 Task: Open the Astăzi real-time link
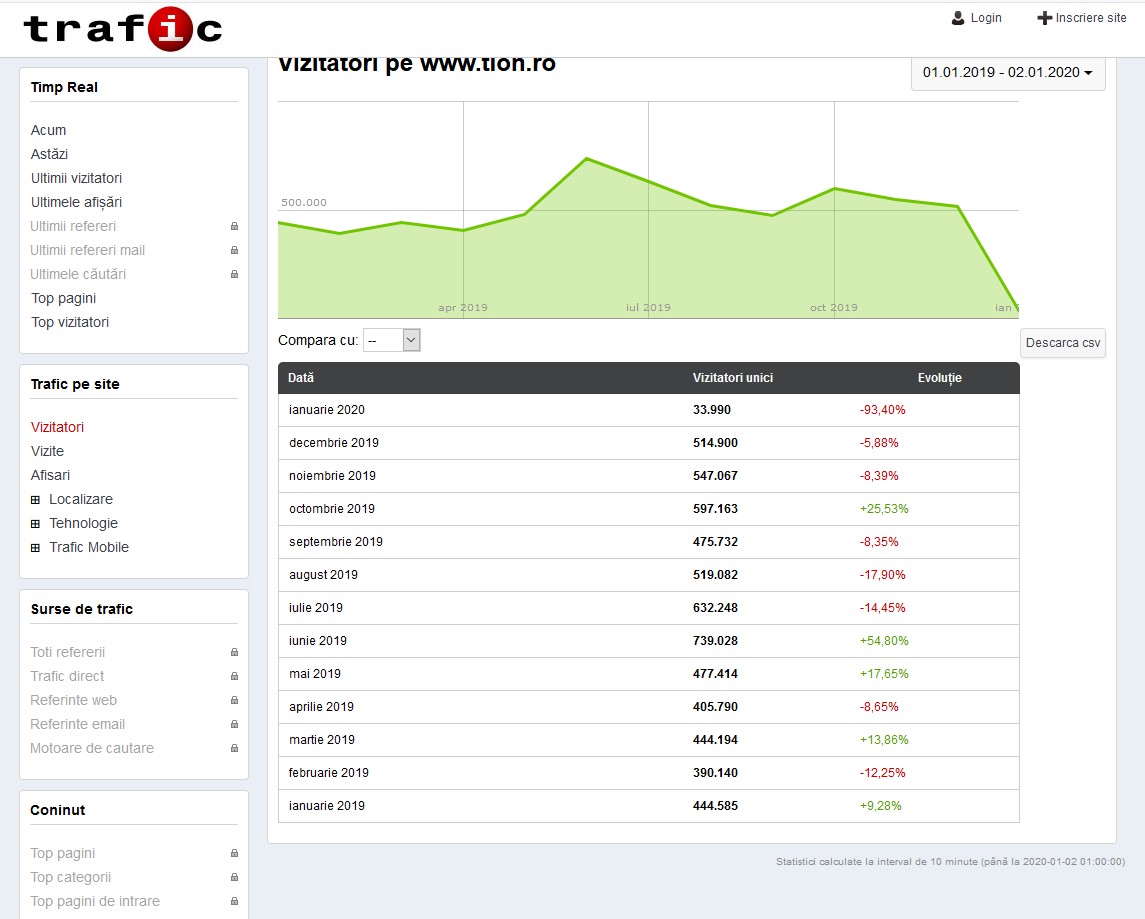tap(49, 154)
